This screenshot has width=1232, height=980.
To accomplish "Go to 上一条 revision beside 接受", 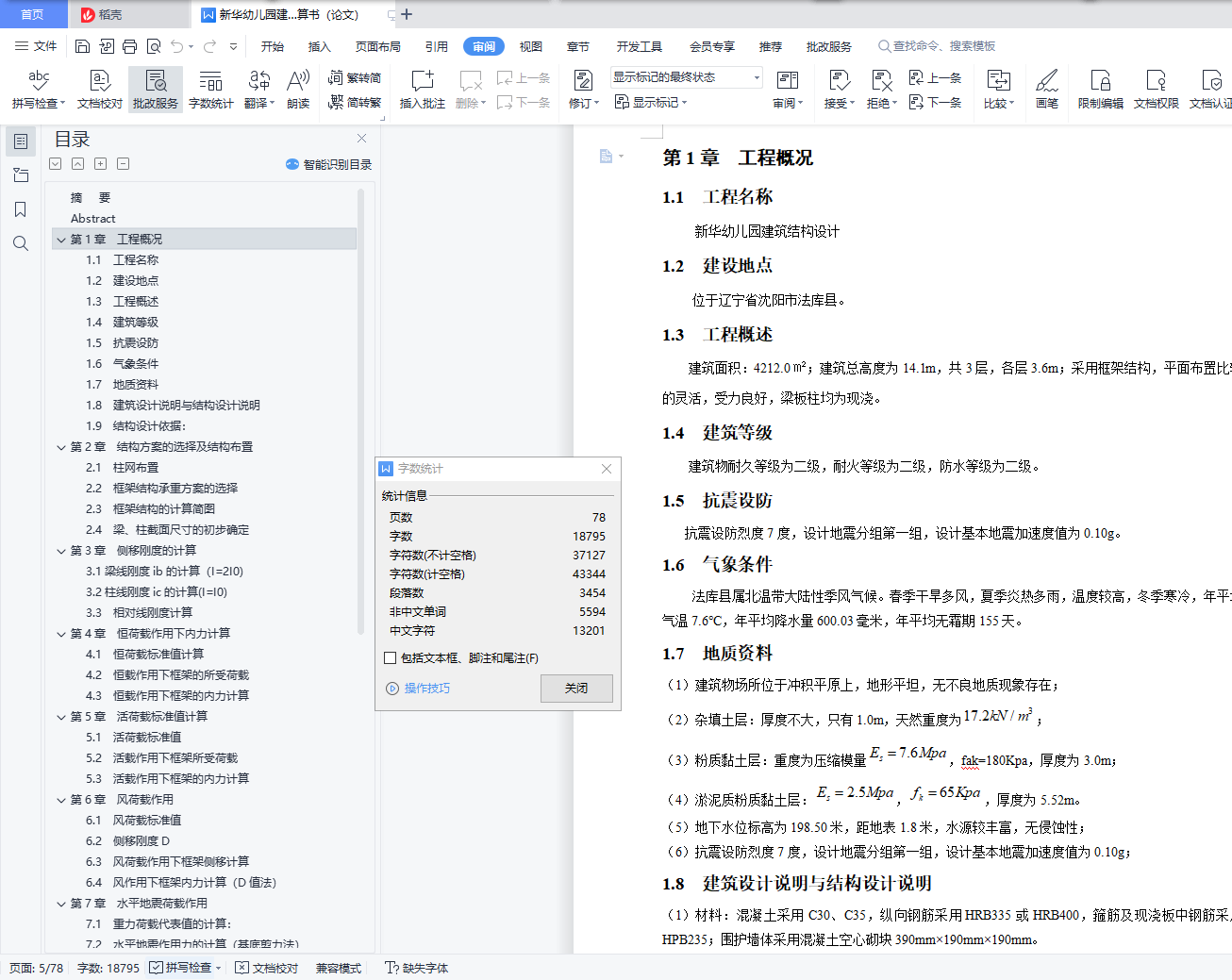I will point(935,78).
